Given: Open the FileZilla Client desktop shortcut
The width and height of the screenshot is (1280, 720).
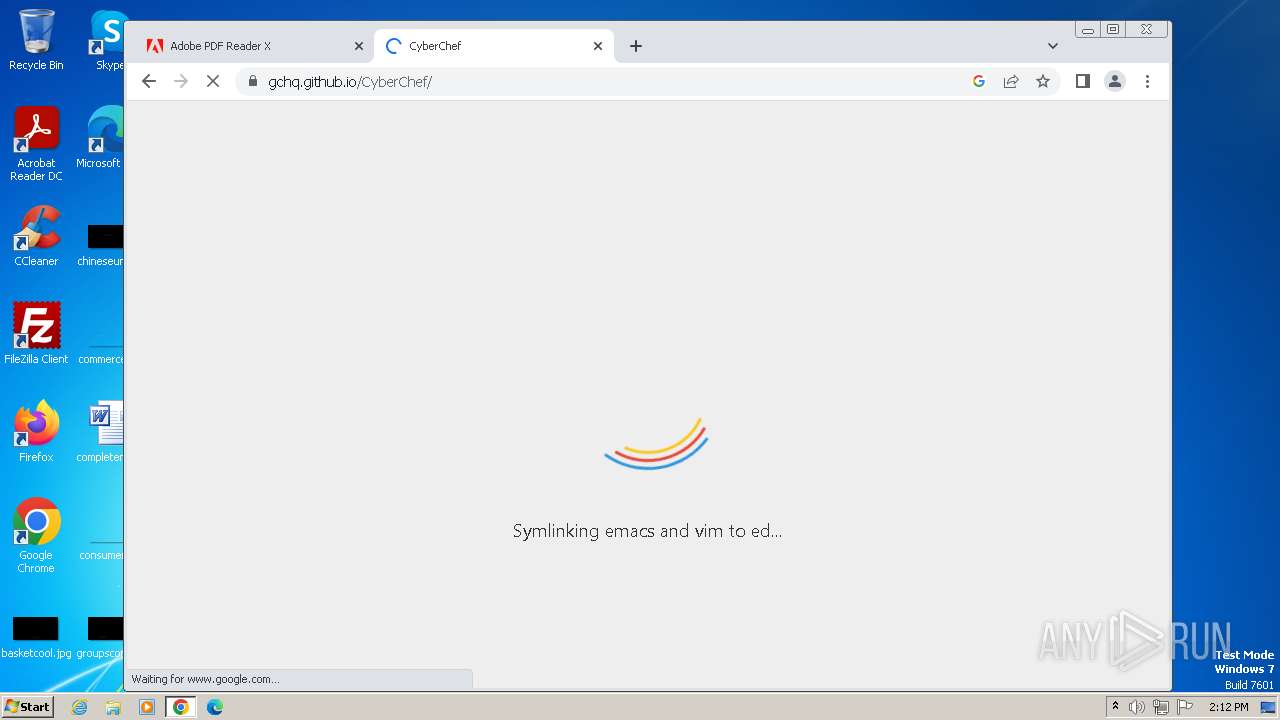Looking at the screenshot, I should point(36,333).
